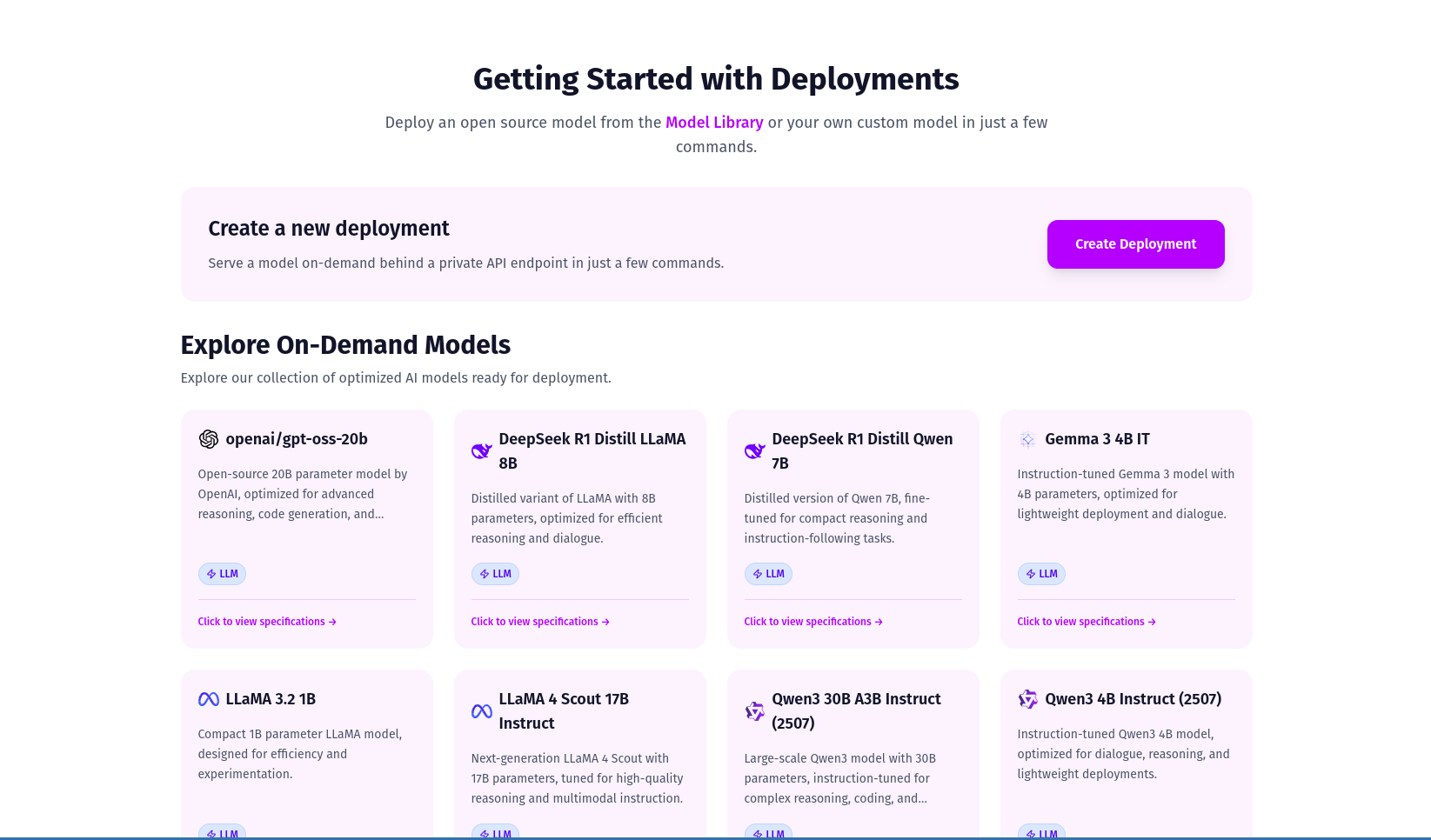1431x840 pixels.
Task: Click the Gemma sparkle icon on Gemma 3 4B IT
Action: coord(1028,439)
